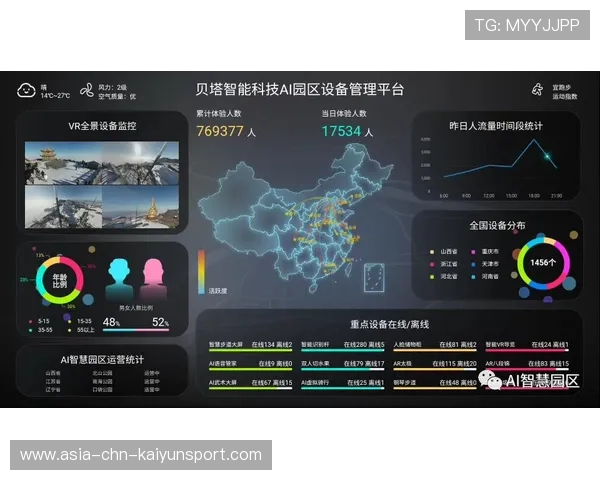Select the pink female silhouette icon
This screenshot has height=480, width=600.
click(153, 275)
